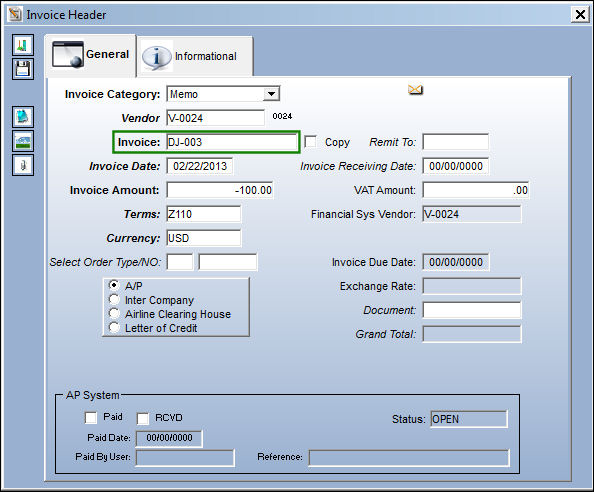The image size is (594, 492).
Task: Click the order number field
Action: click(x=228, y=262)
